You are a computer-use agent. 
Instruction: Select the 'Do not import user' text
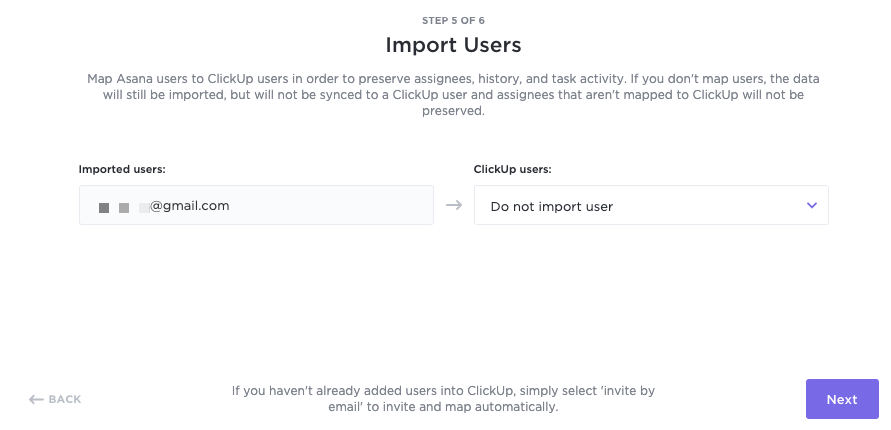point(551,206)
